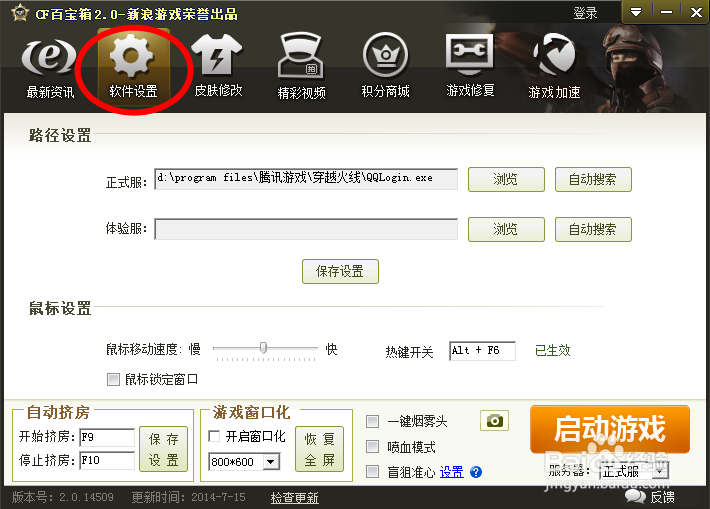Select the 软件设置 gear icon
The height and width of the screenshot is (509, 710).
click(x=131, y=55)
